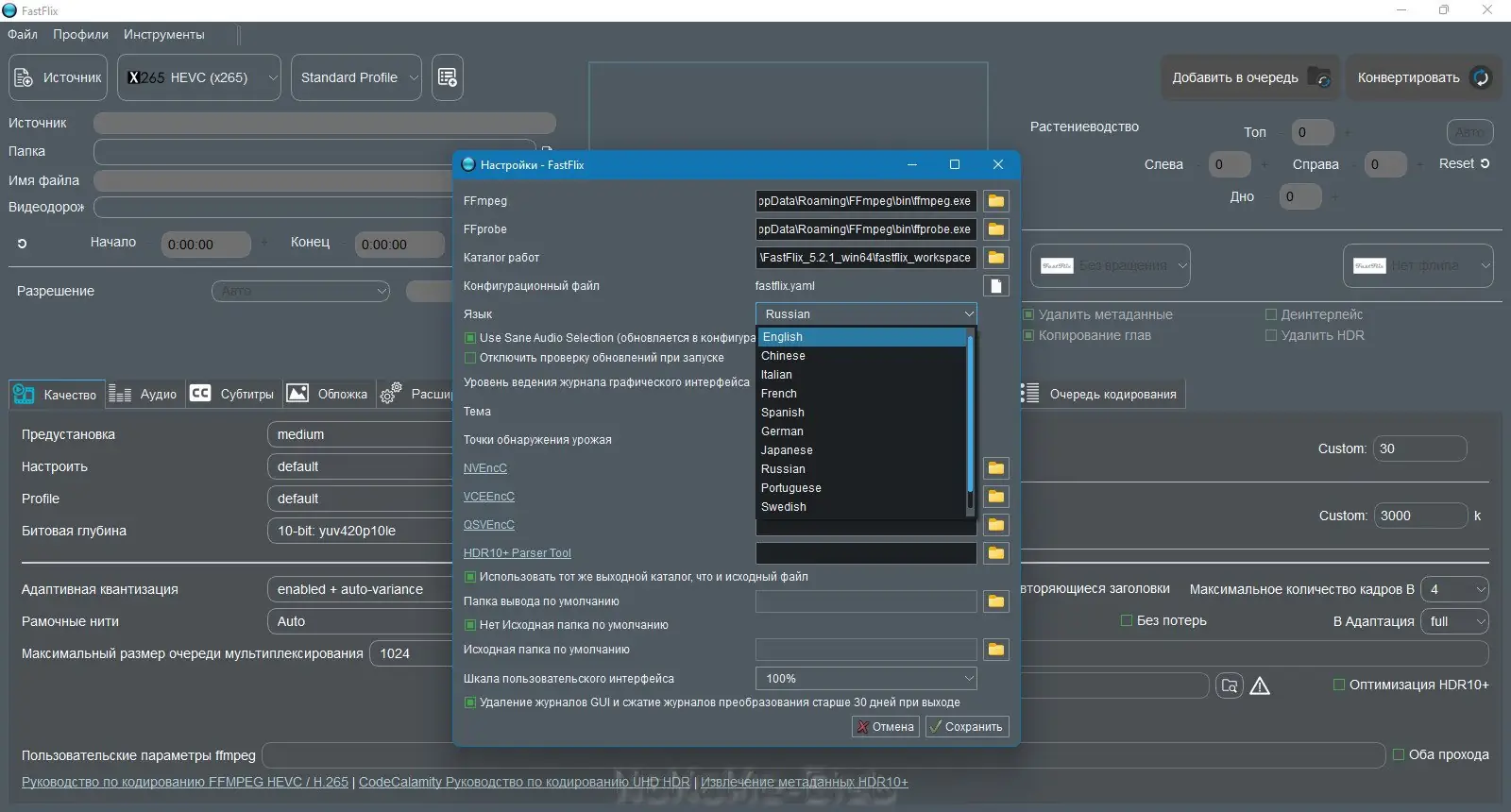Viewport: 1511px width, 812px height.
Task: Click the HDR10+ metadata file browse icon
Action: tap(1229, 685)
